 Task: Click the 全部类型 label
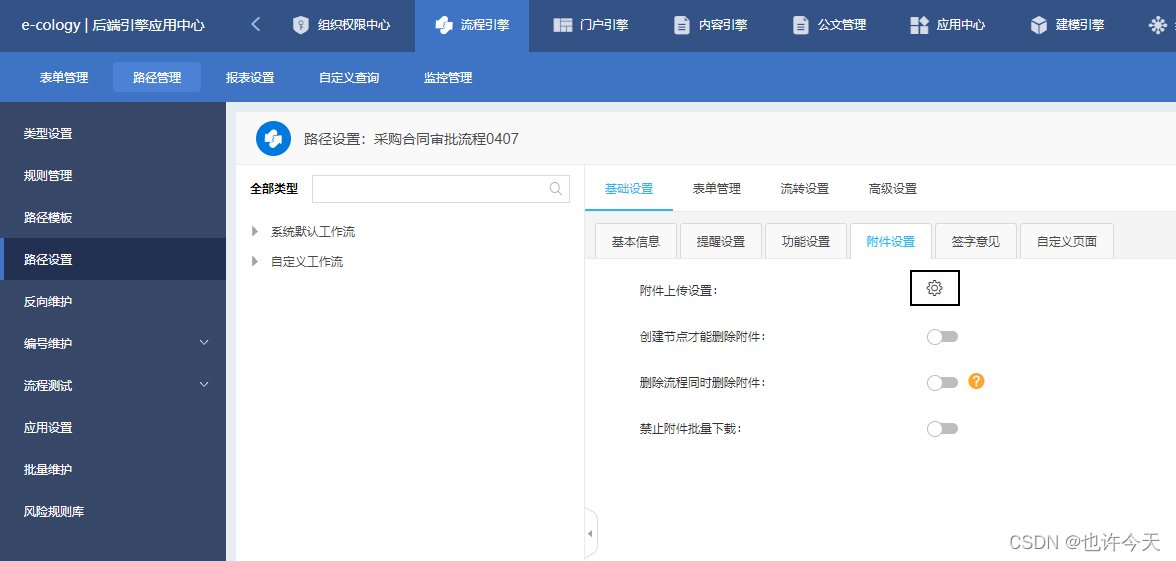pos(274,189)
